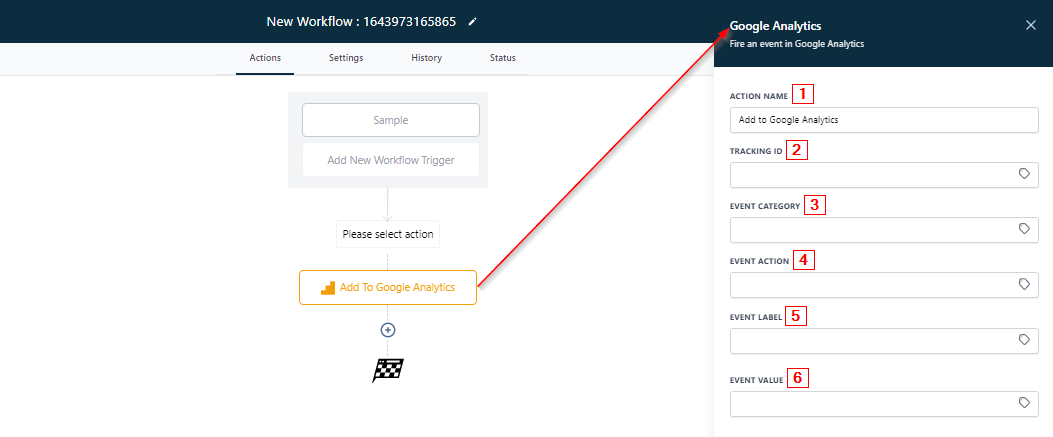1053x437 pixels.
Task: Click the checkered finish flag icon
Action: [387, 371]
